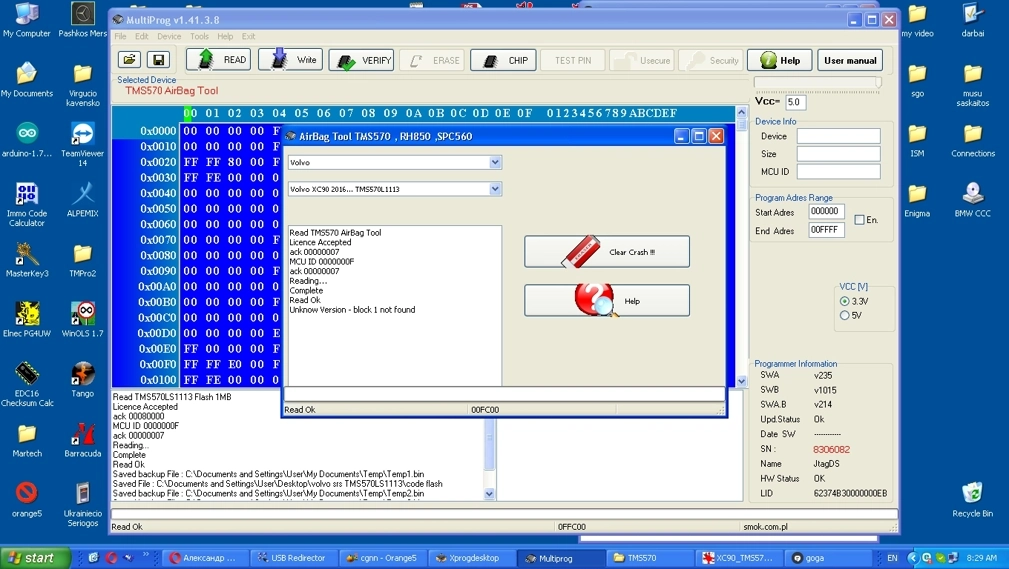
Task: Open Enigma desktop folder
Action: click(x=917, y=200)
